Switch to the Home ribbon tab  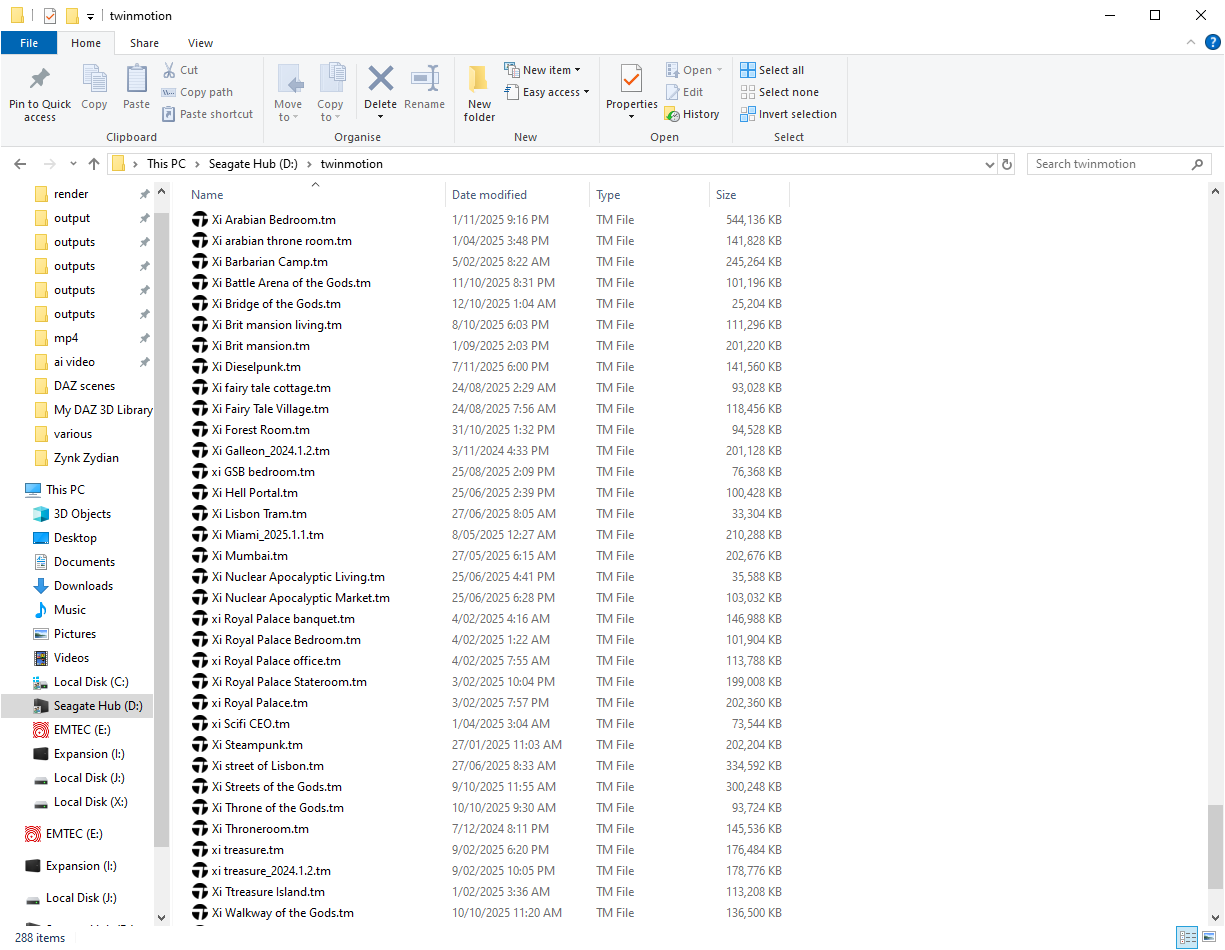(x=86, y=43)
